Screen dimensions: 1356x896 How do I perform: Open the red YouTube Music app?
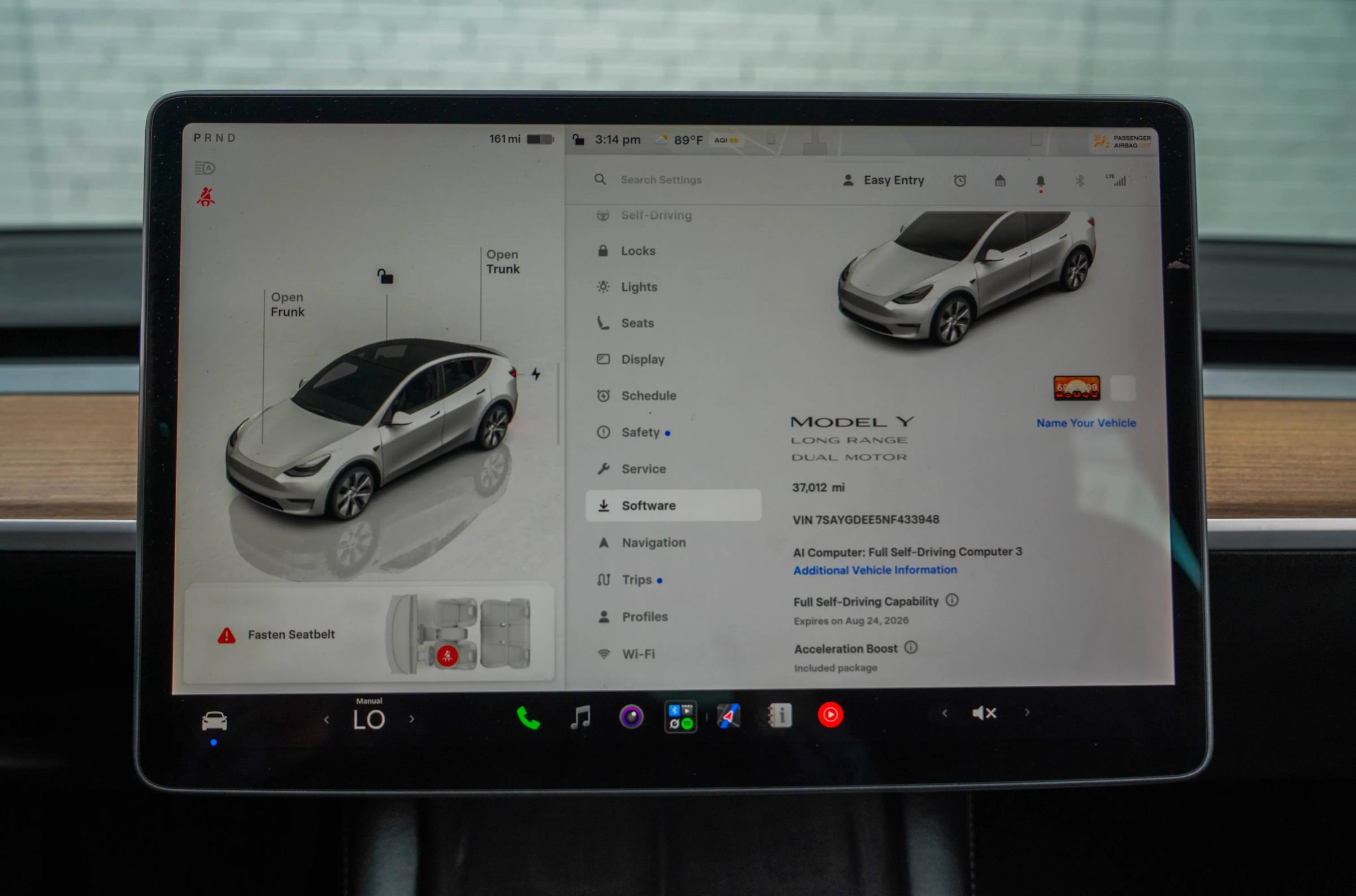(x=831, y=715)
